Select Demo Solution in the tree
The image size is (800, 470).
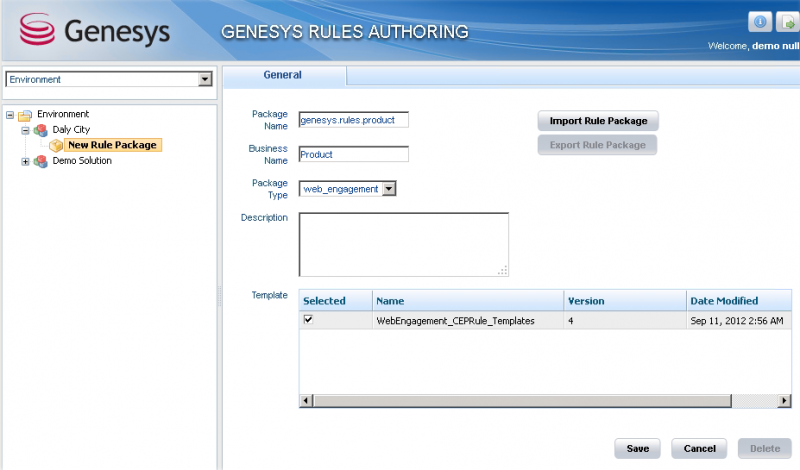(82, 161)
